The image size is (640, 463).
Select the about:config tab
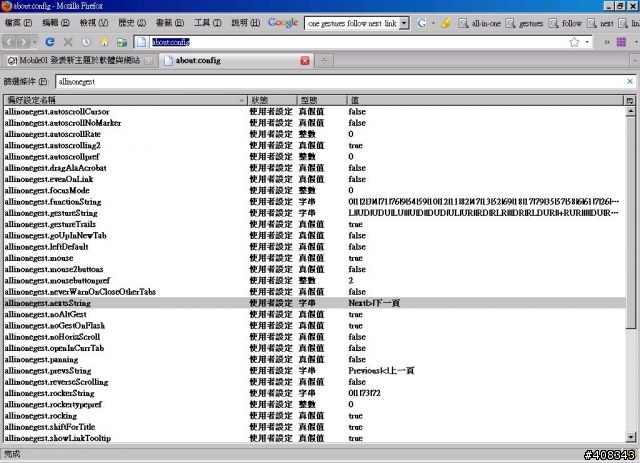(x=237, y=60)
